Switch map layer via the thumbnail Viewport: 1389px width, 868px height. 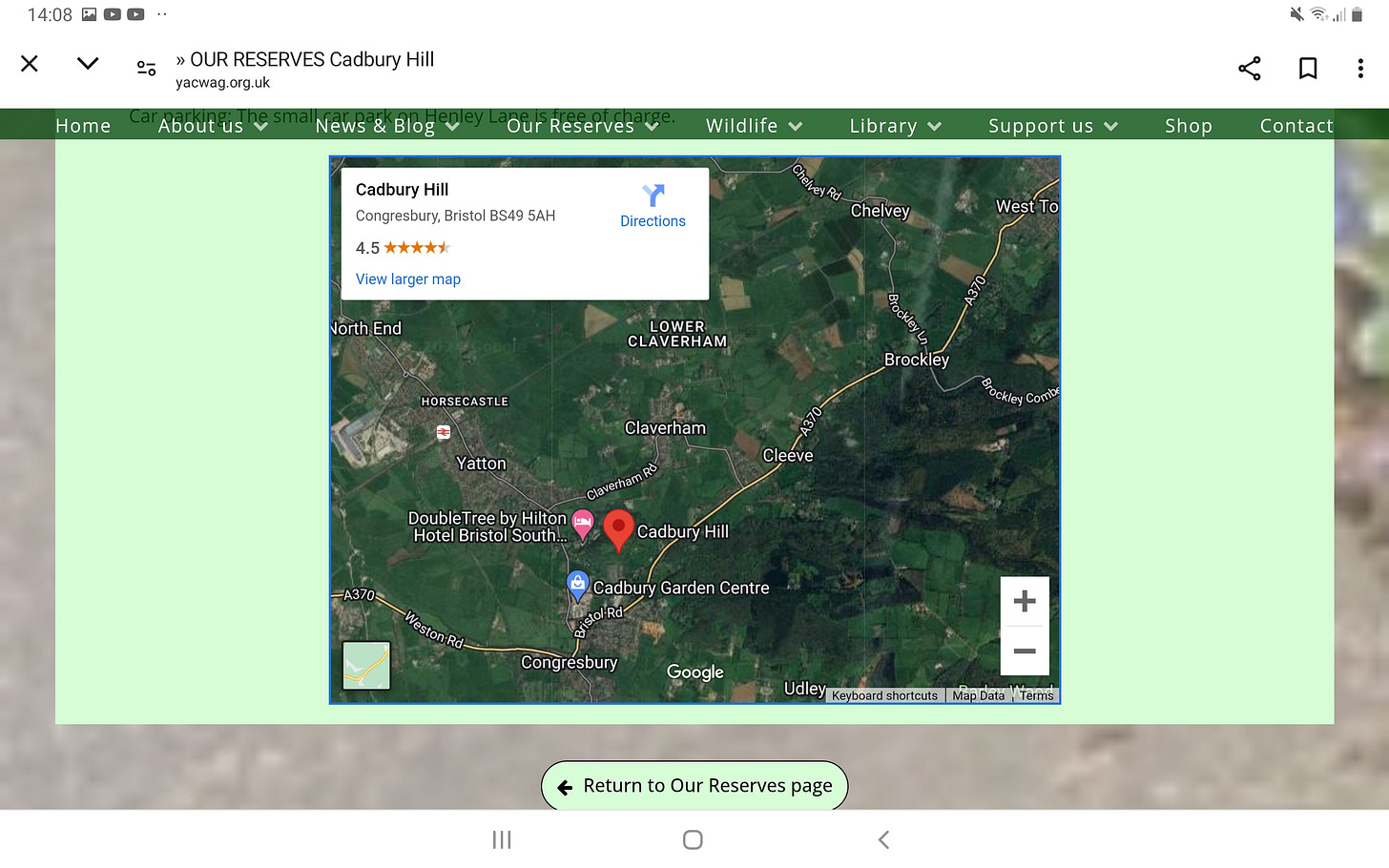coord(366,666)
